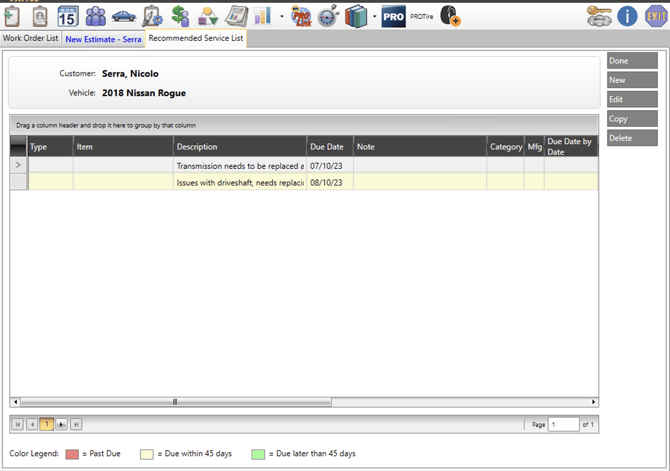Open the new work order clipboard icon
Image resolution: width=670 pixels, height=471 pixels.
(x=12, y=17)
